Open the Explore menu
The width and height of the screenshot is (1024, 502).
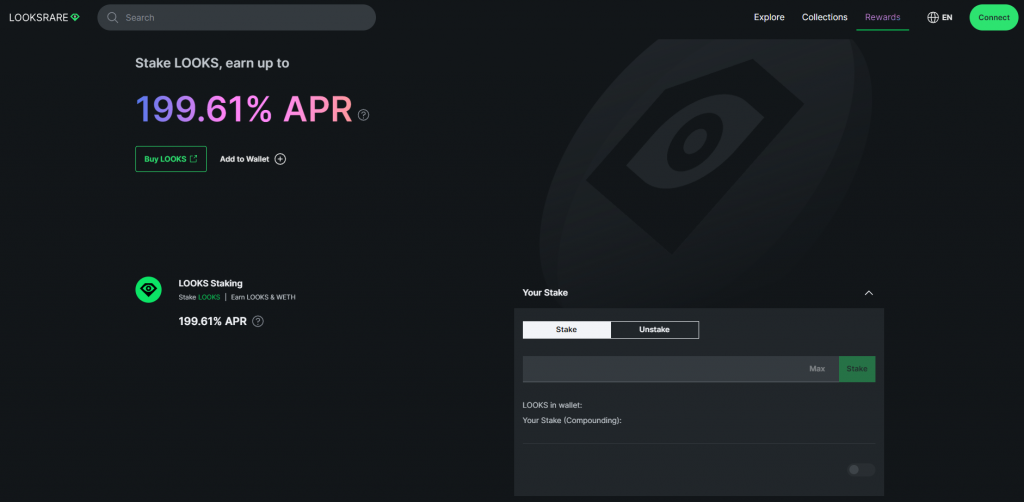(x=769, y=18)
